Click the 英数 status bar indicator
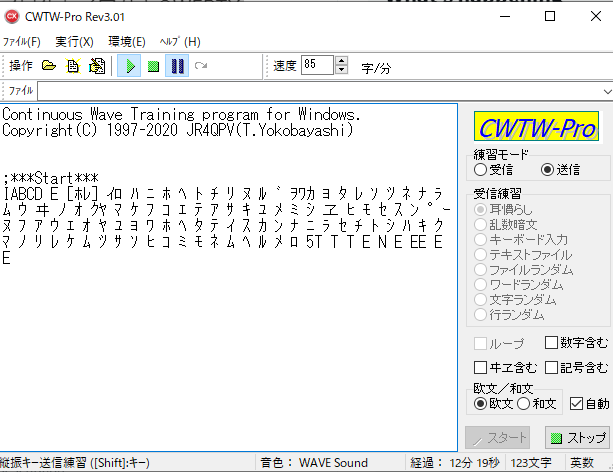 (582, 463)
